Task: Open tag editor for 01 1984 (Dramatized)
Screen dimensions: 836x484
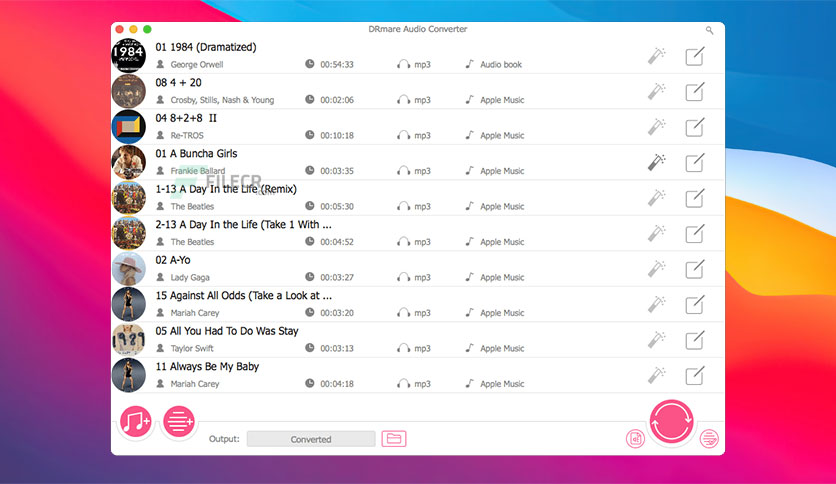Action: click(695, 56)
